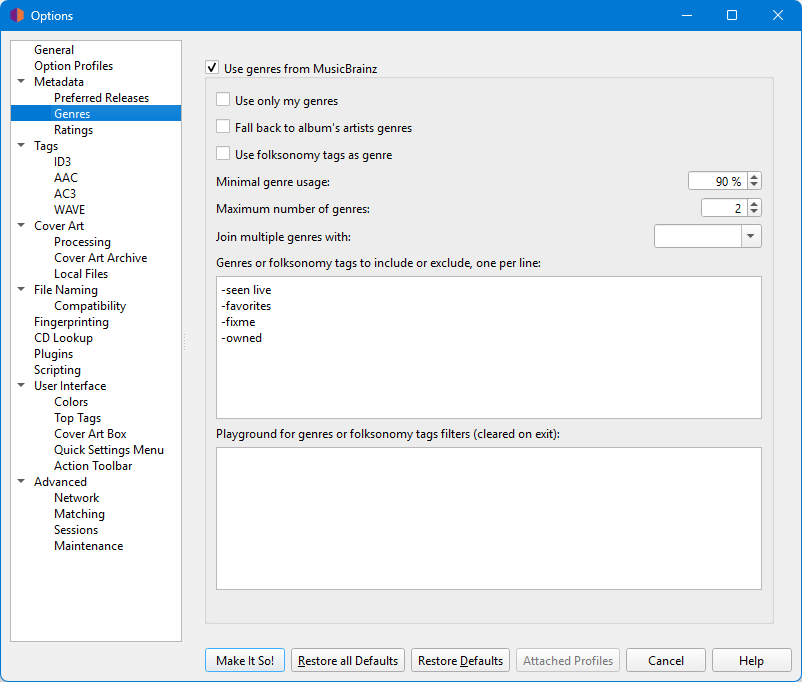Screen dimensions: 802x682
Task: Select the Fingerprinting options page
Action: click(x=71, y=322)
